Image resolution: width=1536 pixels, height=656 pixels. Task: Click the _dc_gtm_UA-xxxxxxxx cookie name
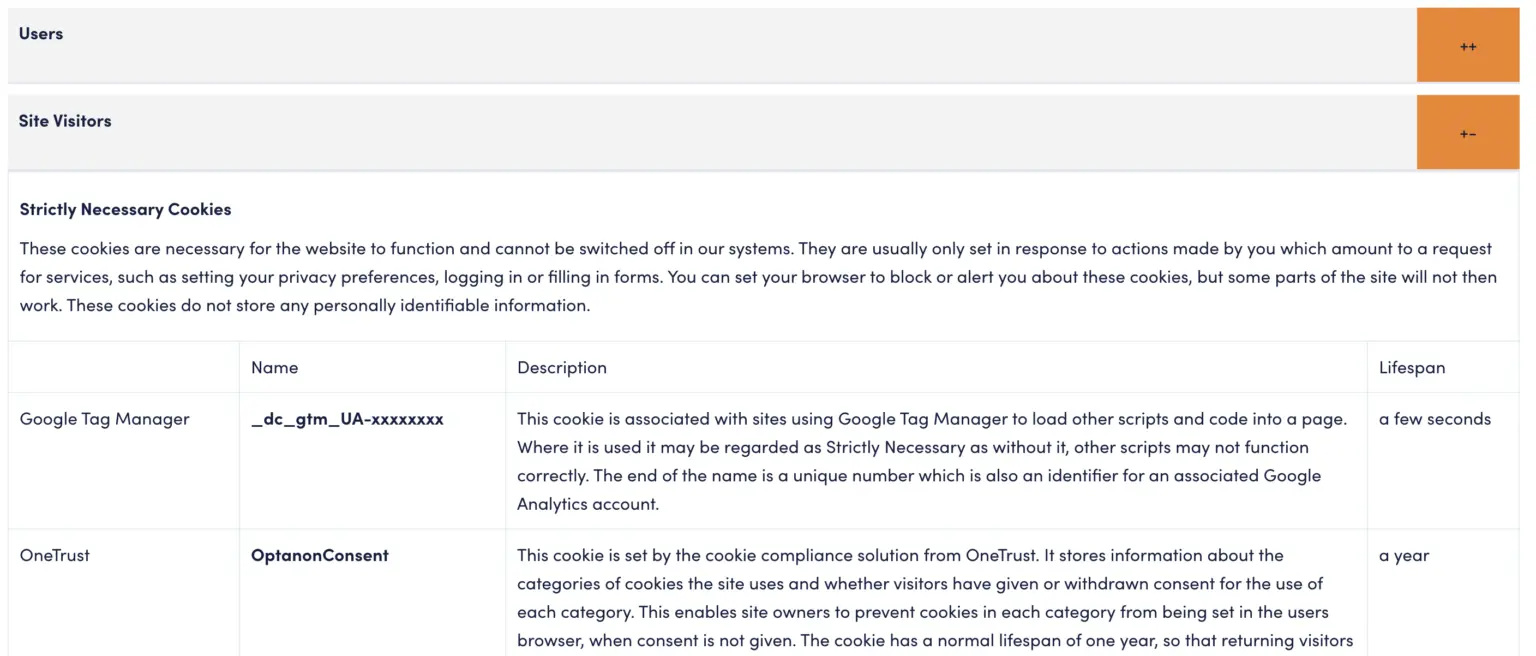click(347, 419)
